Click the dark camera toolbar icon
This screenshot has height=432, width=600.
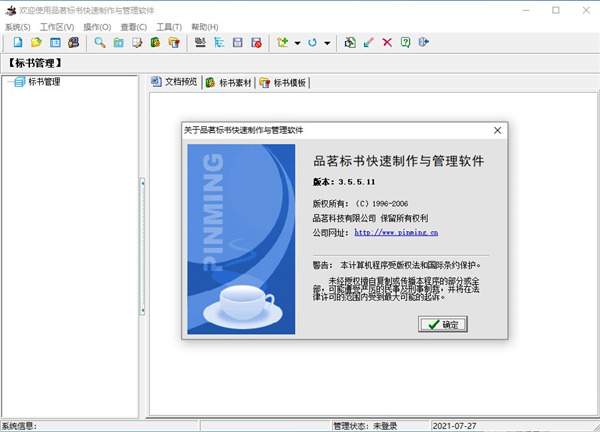(x=73, y=42)
